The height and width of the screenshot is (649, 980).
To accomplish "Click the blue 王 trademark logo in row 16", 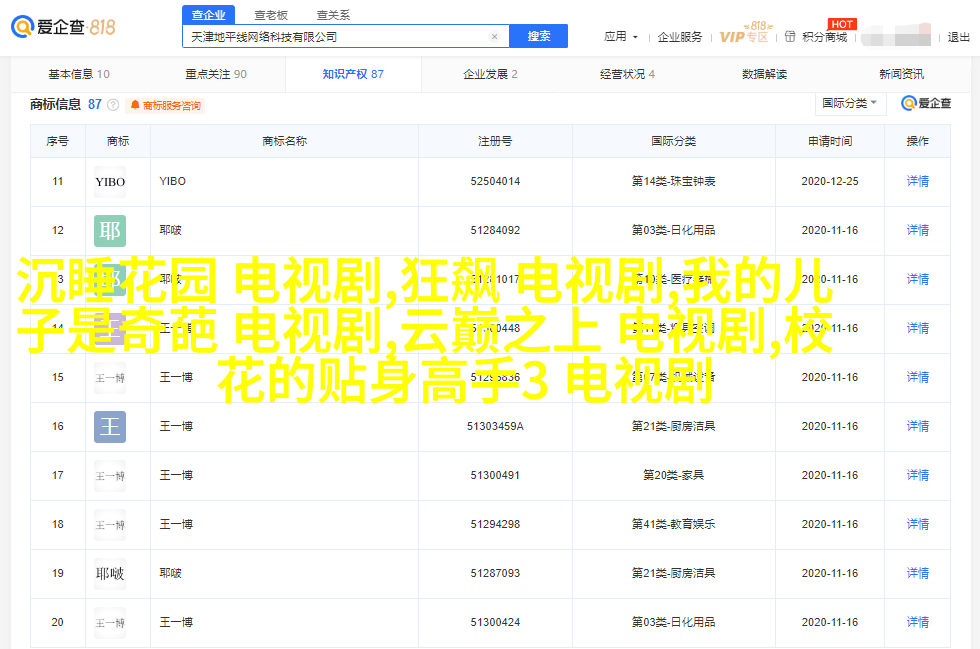I will [110, 427].
